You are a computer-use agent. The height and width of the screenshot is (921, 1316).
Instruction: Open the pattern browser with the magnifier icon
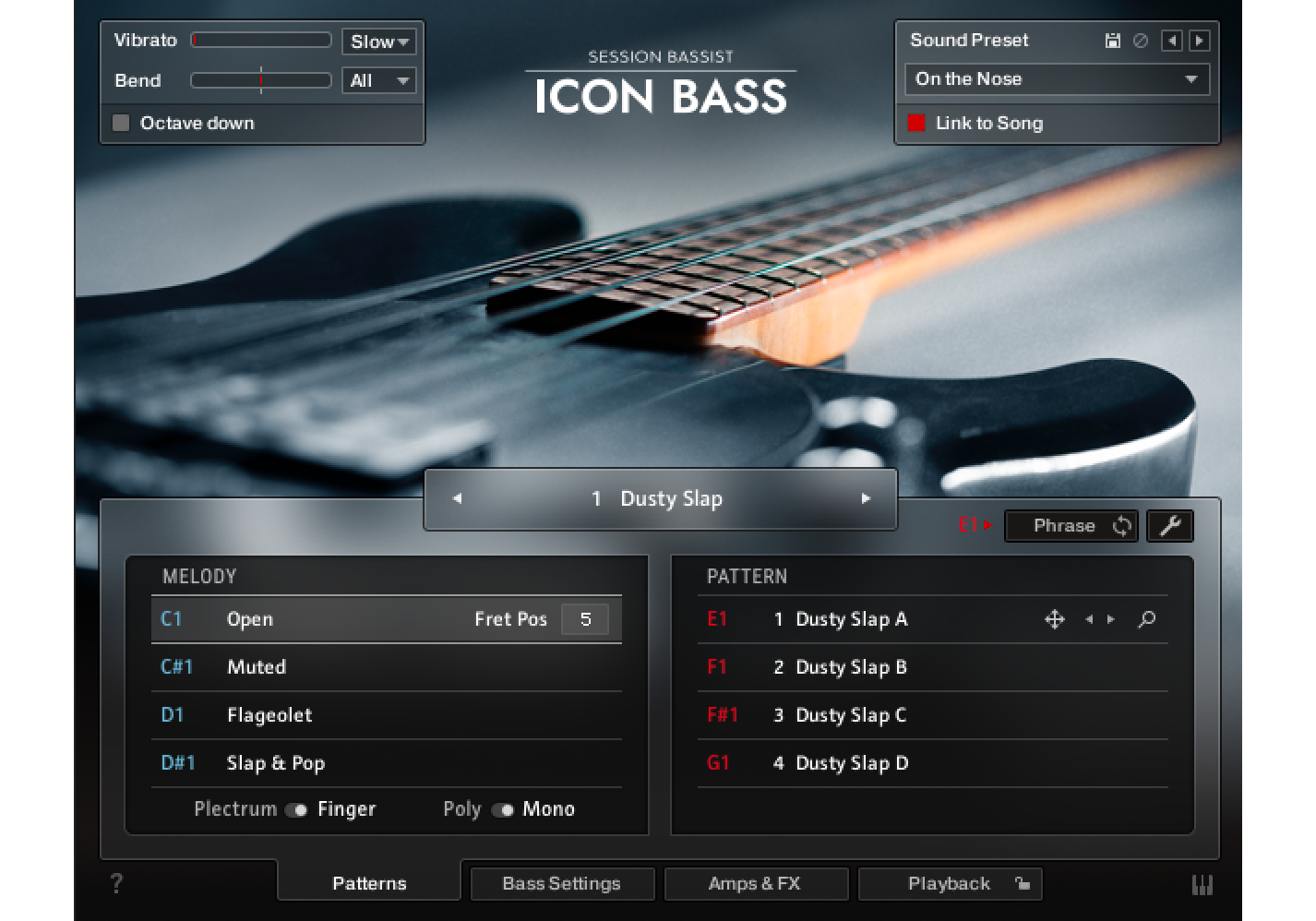point(1146,620)
